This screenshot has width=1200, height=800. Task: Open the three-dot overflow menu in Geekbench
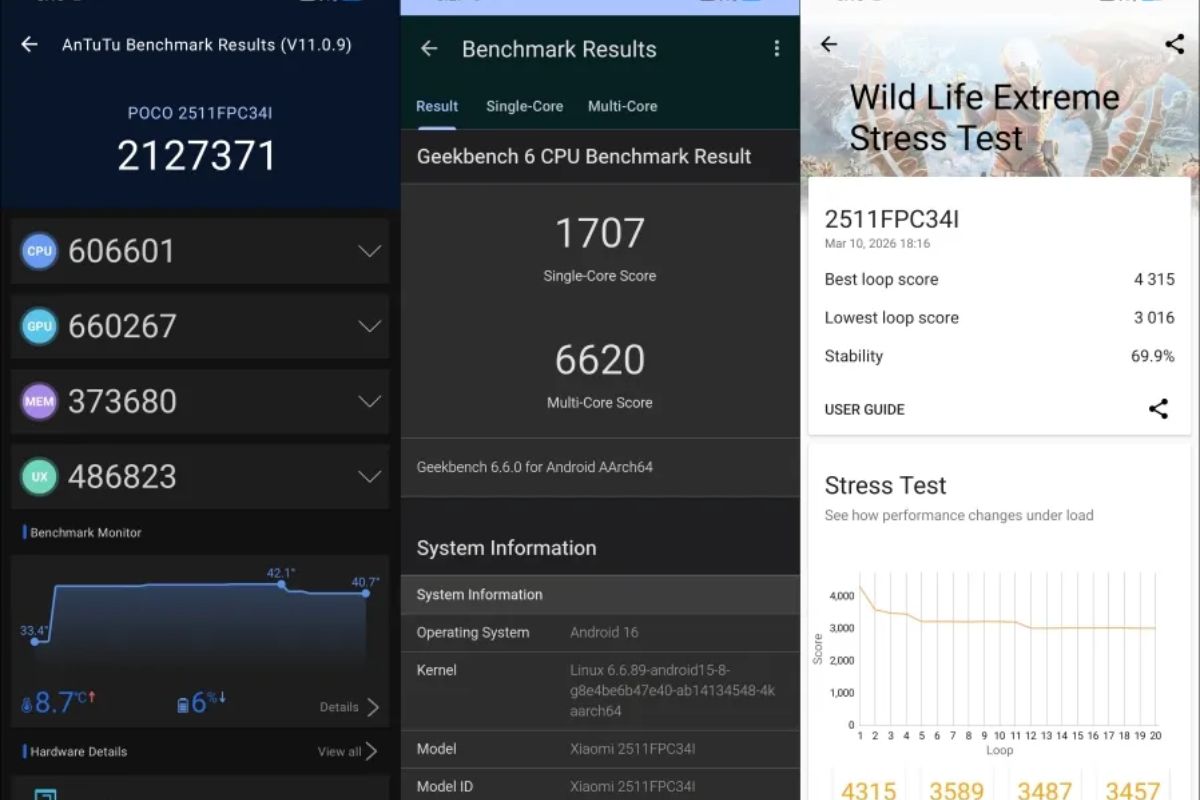click(x=776, y=48)
